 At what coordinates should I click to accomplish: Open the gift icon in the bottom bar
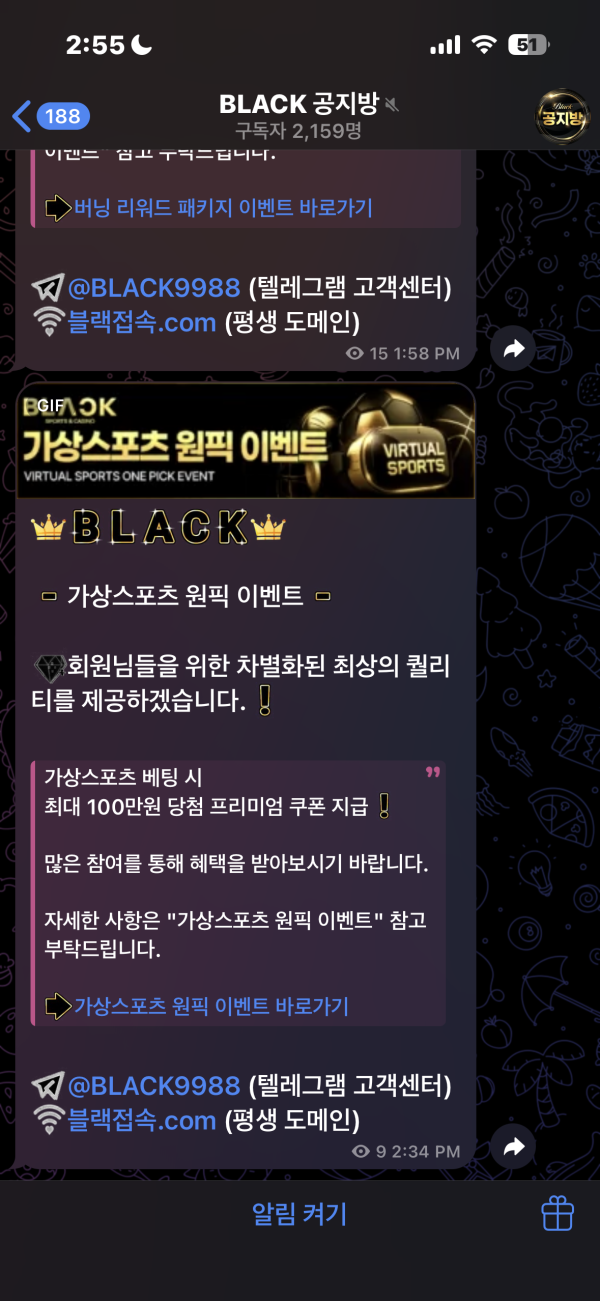557,1214
